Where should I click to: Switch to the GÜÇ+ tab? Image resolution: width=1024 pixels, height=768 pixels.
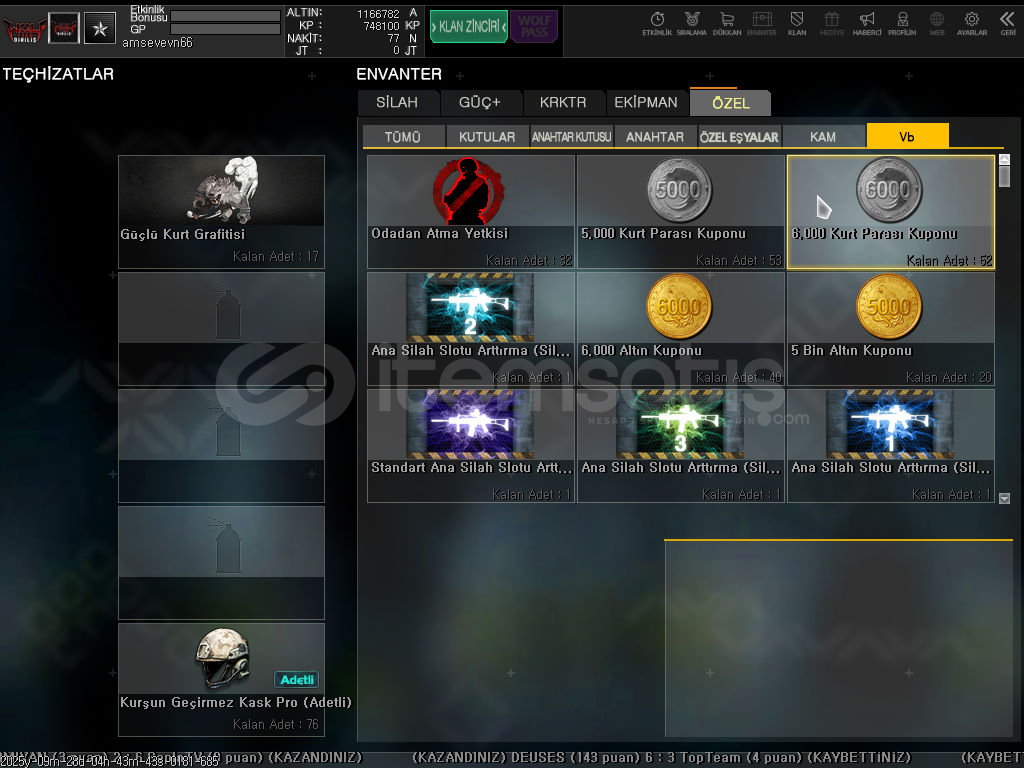pyautogui.click(x=480, y=103)
